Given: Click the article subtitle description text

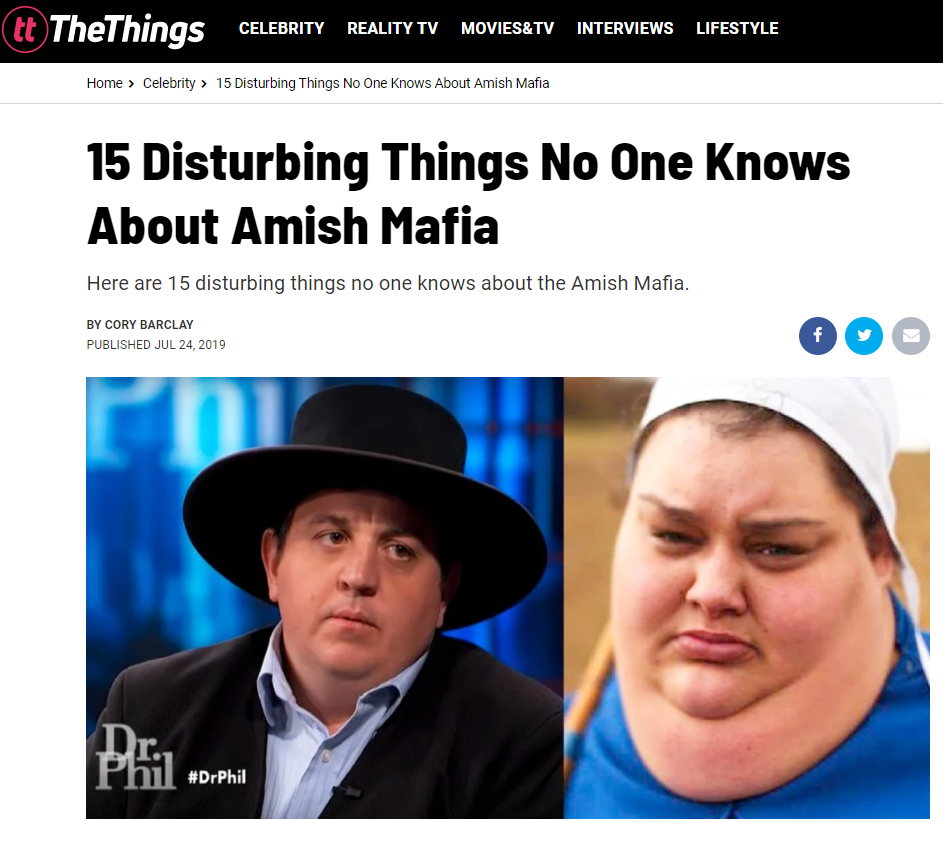Looking at the screenshot, I should pyautogui.click(x=388, y=283).
